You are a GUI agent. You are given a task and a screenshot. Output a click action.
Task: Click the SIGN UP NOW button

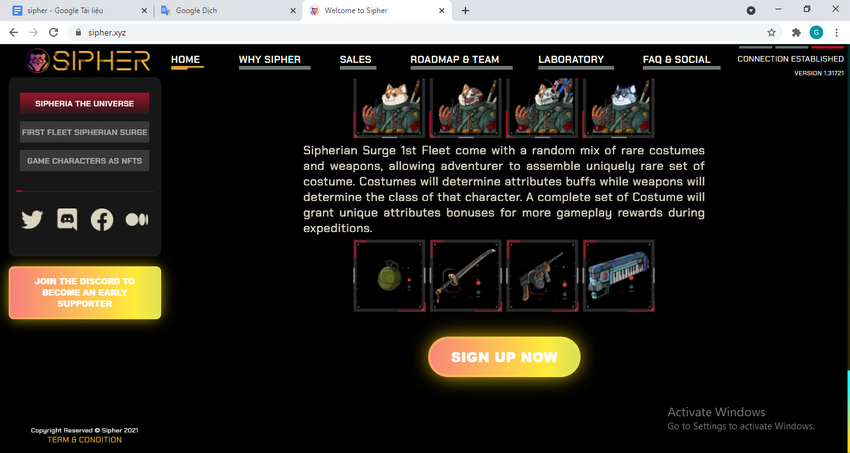pyautogui.click(x=504, y=357)
